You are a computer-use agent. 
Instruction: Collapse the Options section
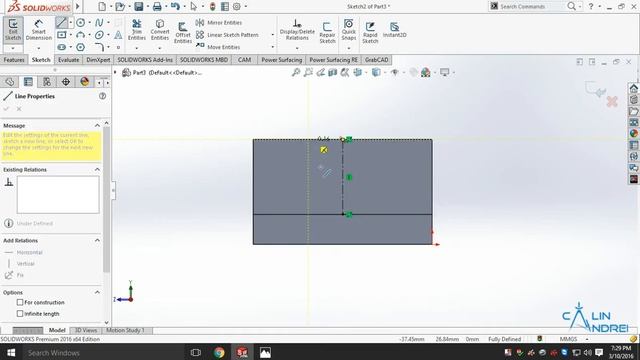97,292
